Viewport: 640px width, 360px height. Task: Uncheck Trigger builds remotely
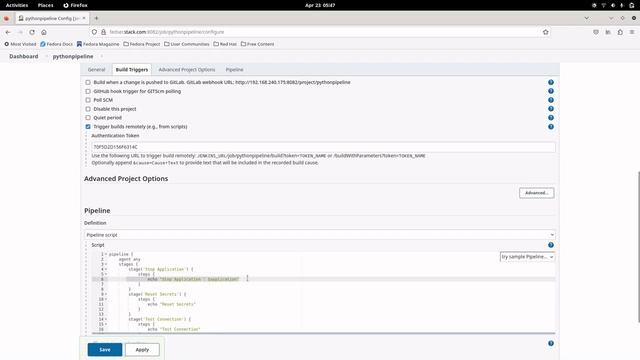coord(88,127)
